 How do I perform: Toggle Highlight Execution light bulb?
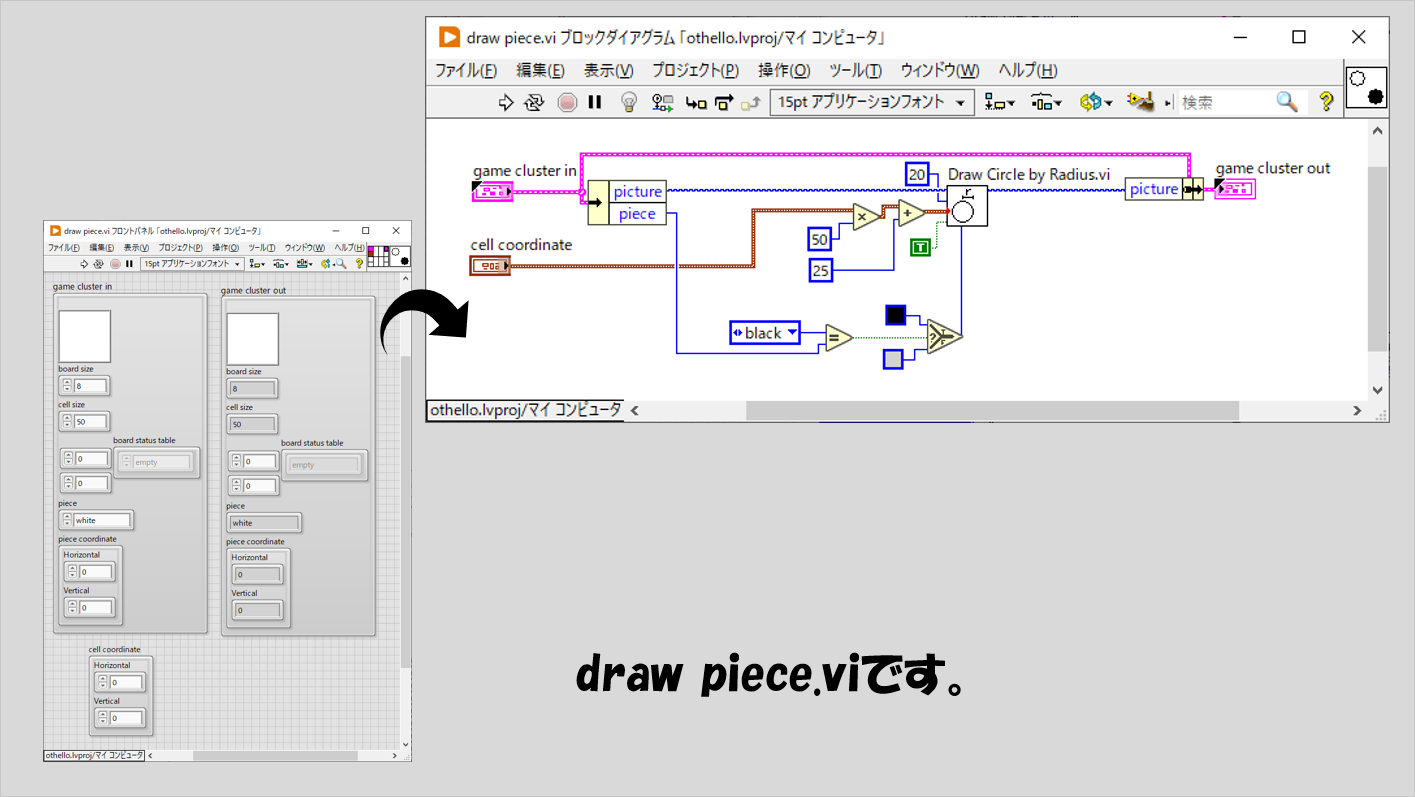click(x=629, y=102)
